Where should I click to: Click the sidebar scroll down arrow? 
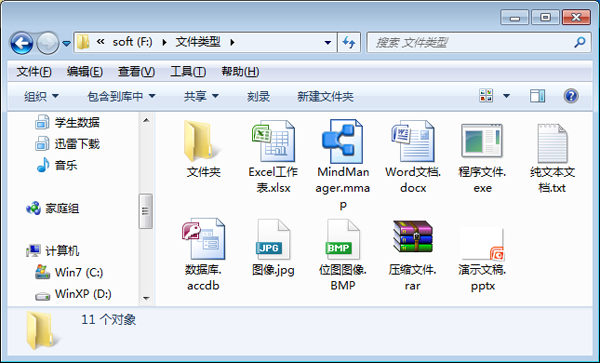point(146,298)
